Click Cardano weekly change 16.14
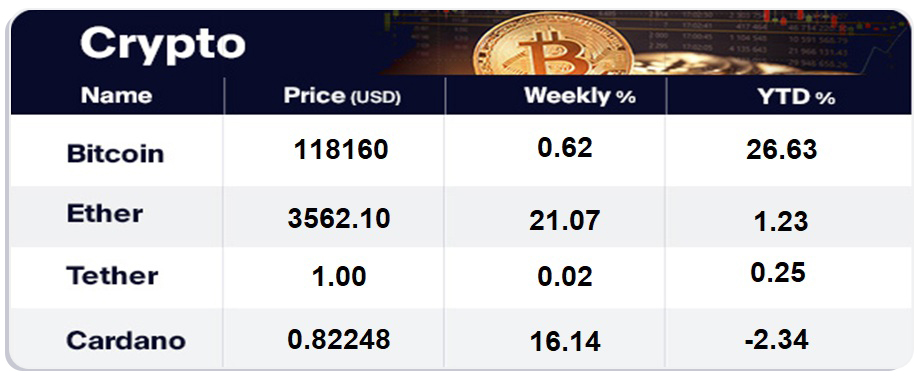The height and width of the screenshot is (383, 922). (565, 342)
